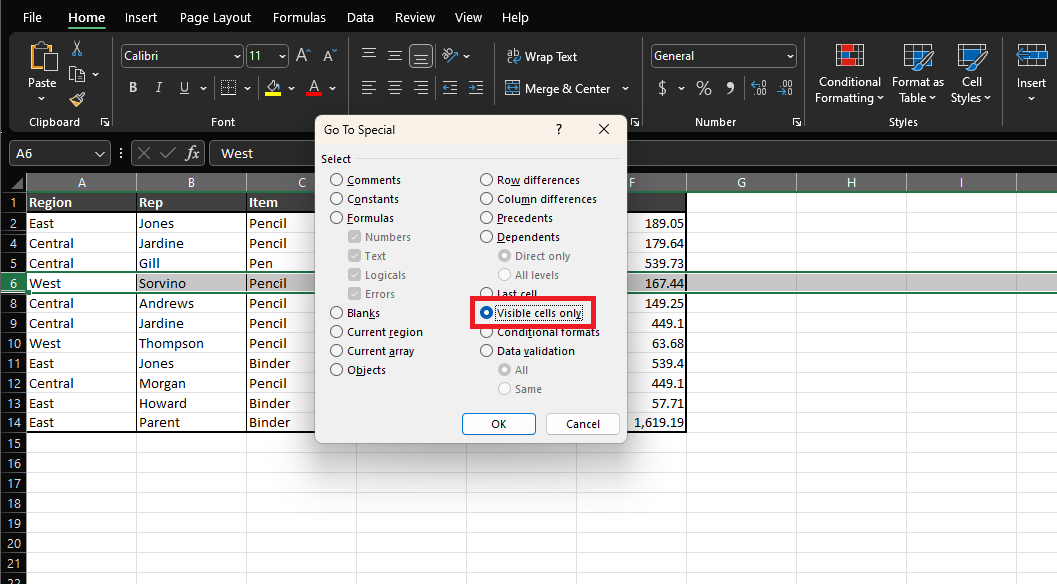Apply Italic formatting
Image resolution: width=1057 pixels, height=584 pixels.
(x=159, y=88)
